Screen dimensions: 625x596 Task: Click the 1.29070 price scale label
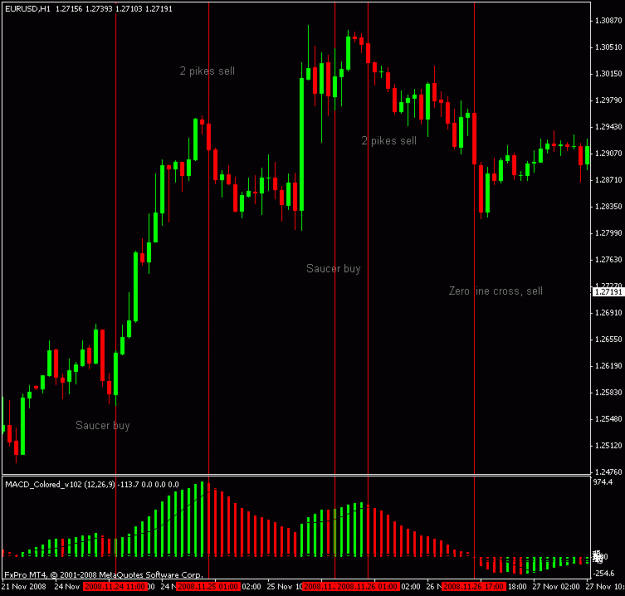click(608, 153)
